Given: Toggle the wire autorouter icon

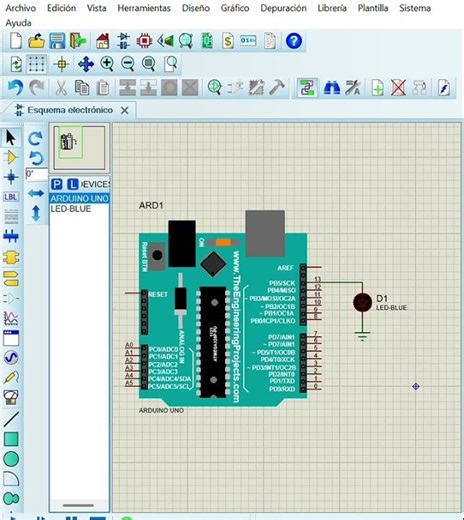Looking at the screenshot, I should point(307,88).
